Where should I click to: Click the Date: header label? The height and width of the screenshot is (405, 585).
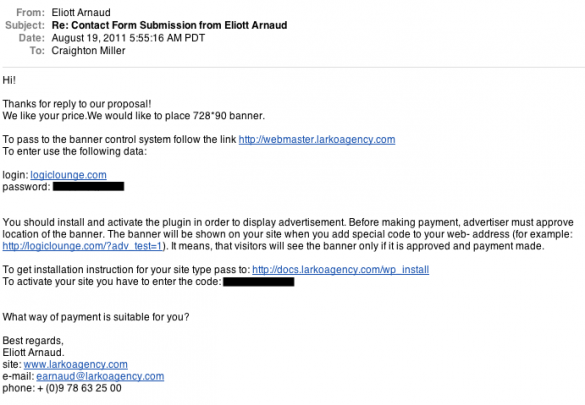[x=32, y=38]
